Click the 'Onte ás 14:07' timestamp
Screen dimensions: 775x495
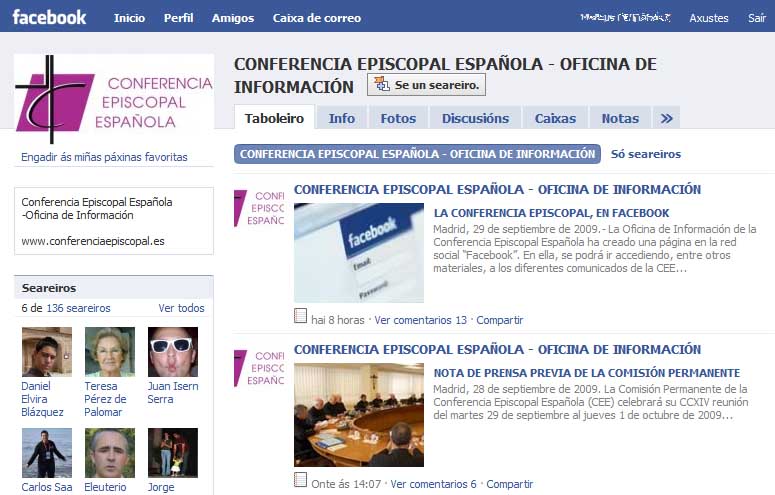[x=346, y=484]
